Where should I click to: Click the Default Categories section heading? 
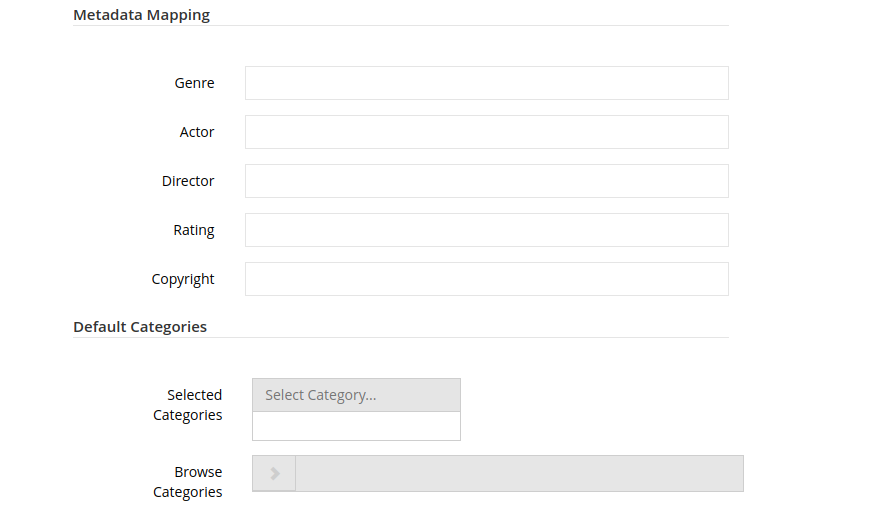(x=140, y=327)
